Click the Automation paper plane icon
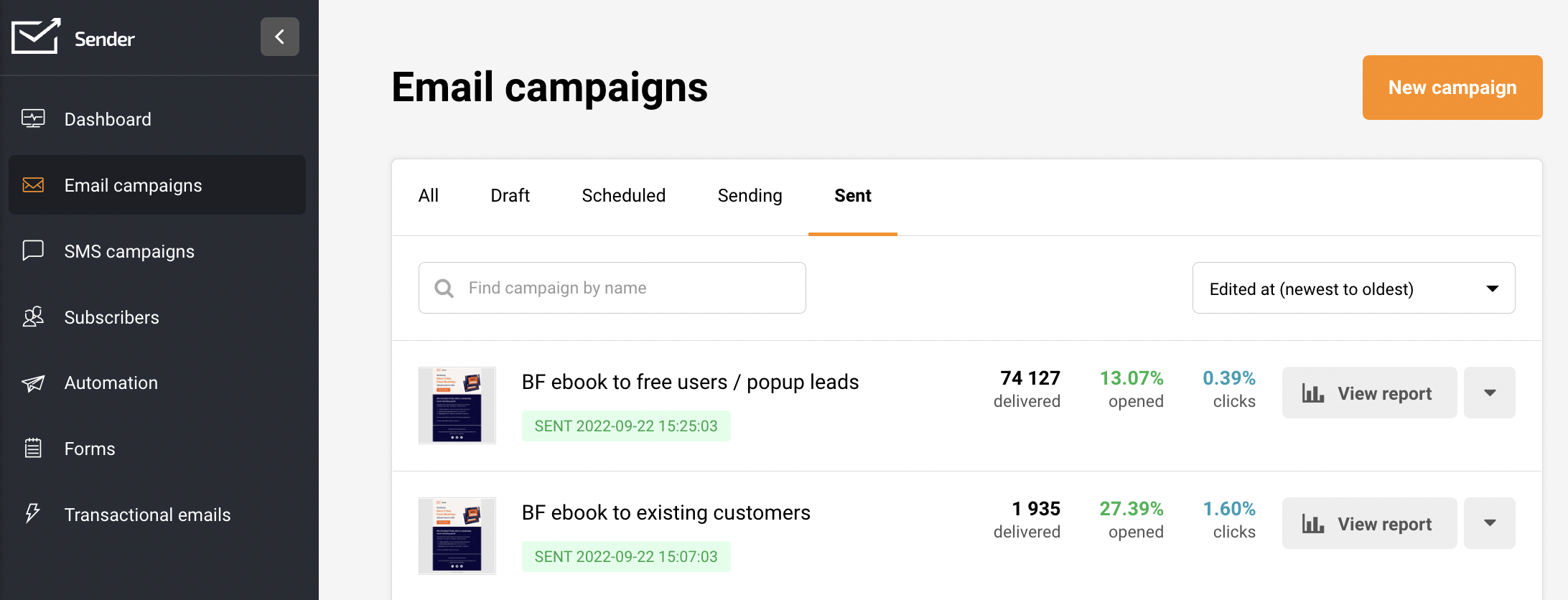The height and width of the screenshot is (600, 1568). coord(33,383)
